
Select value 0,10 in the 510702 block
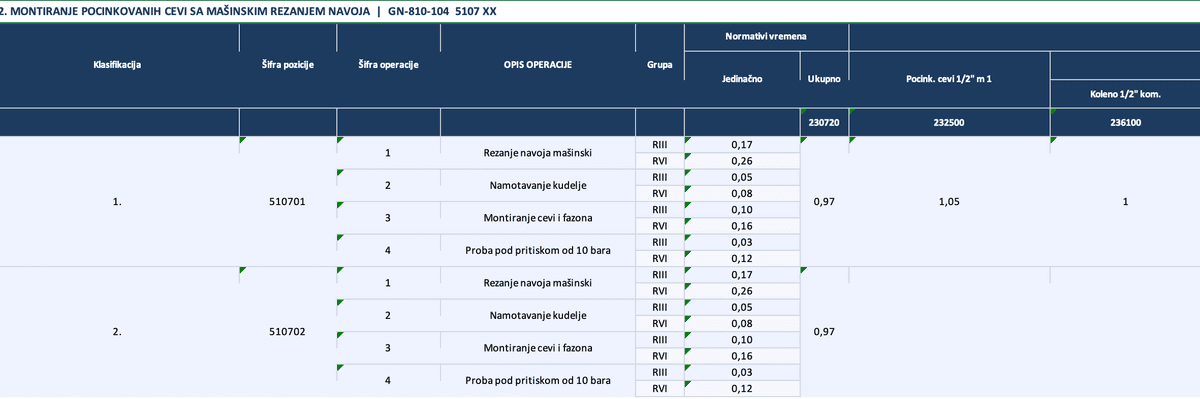(x=742, y=340)
